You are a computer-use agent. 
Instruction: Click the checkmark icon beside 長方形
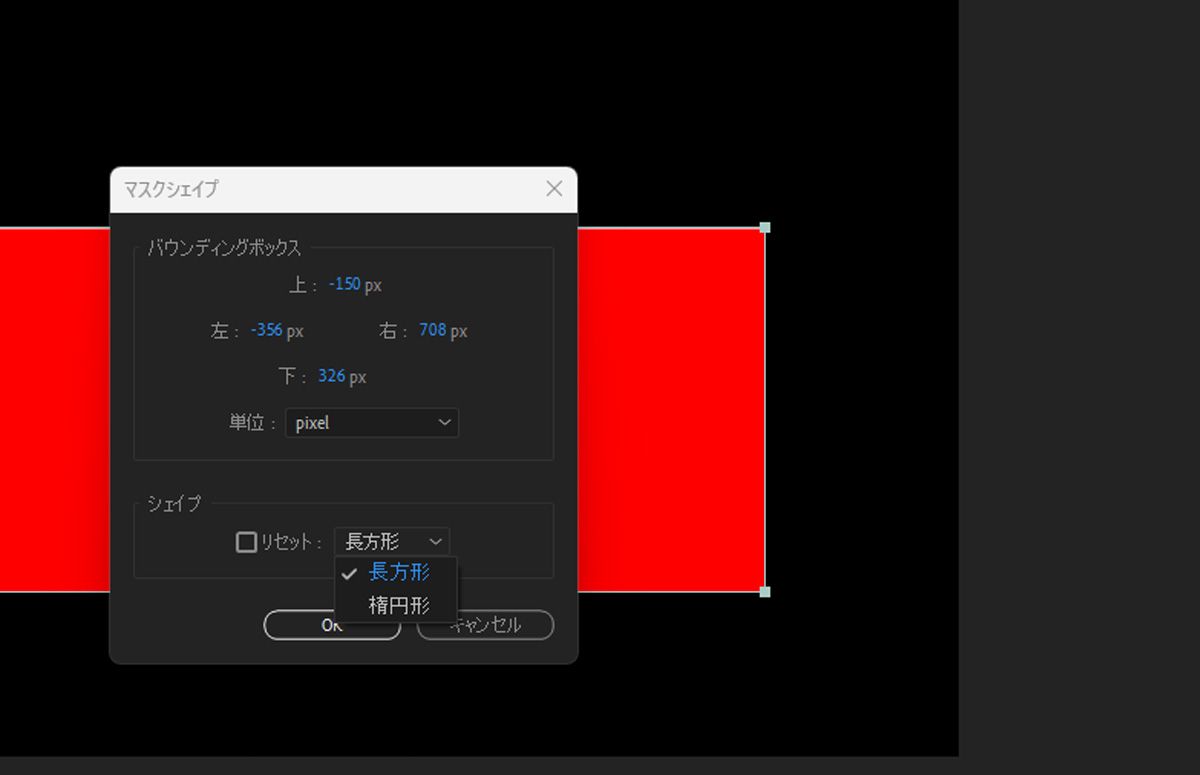(349, 574)
